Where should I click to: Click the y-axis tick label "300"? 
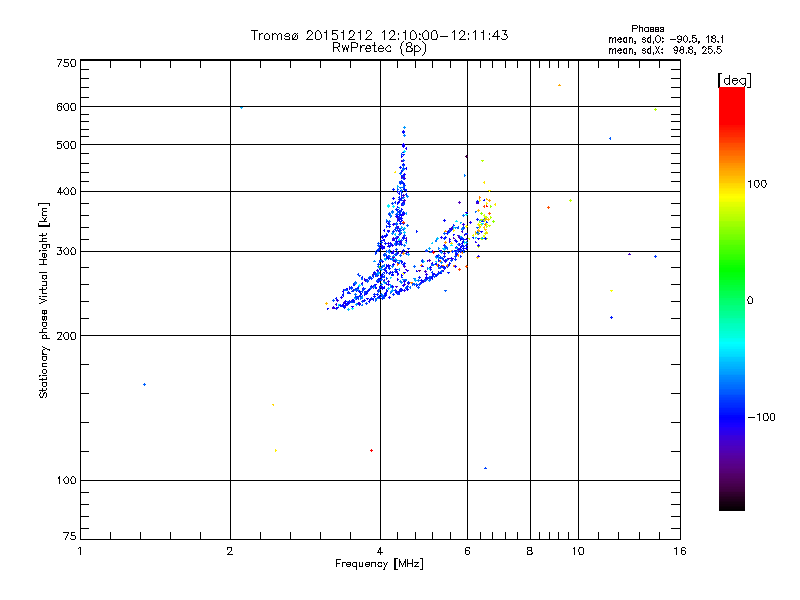(67, 252)
